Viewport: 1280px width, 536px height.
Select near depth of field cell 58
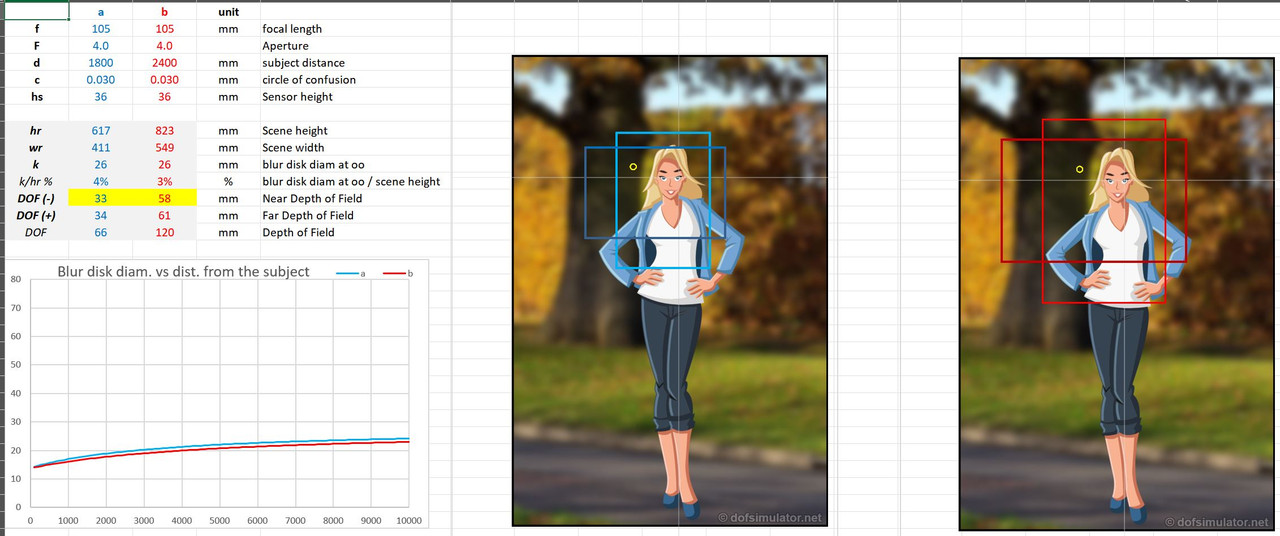164,199
